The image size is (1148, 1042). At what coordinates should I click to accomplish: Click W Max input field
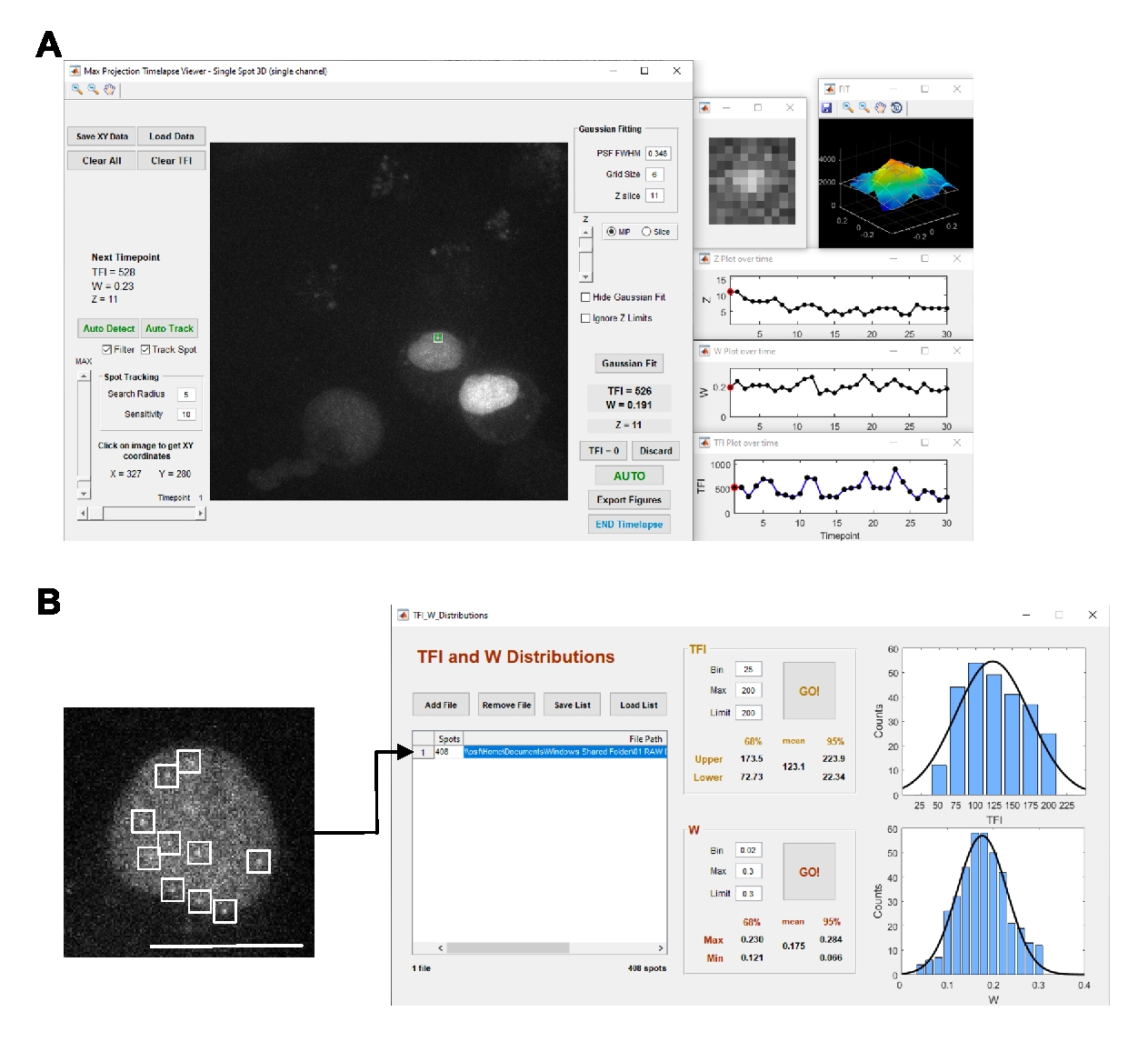(x=748, y=871)
